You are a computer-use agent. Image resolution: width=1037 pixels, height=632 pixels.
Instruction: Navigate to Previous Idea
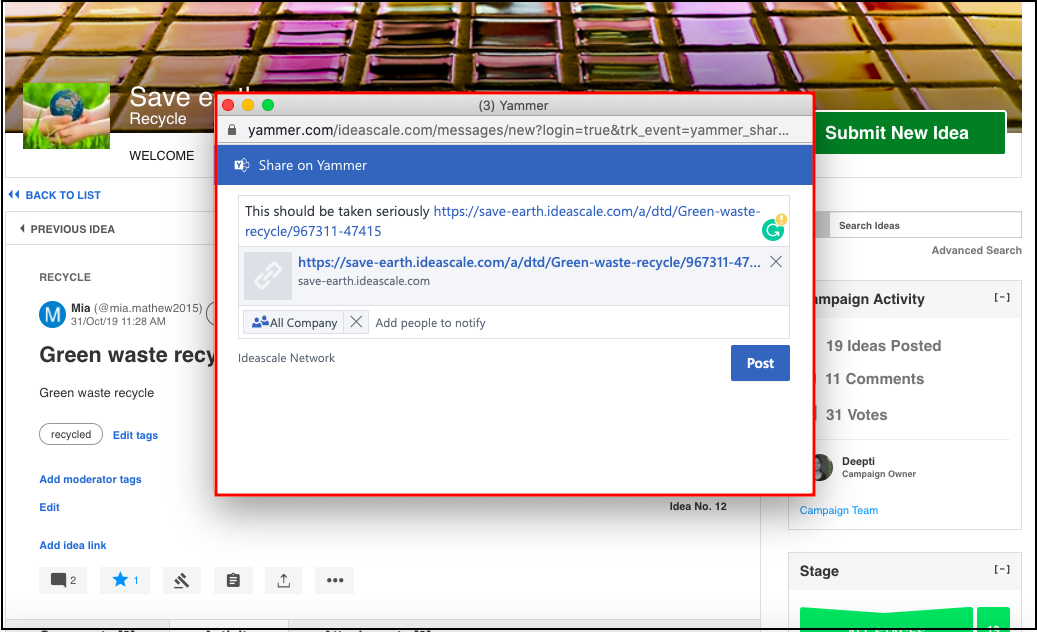67,229
